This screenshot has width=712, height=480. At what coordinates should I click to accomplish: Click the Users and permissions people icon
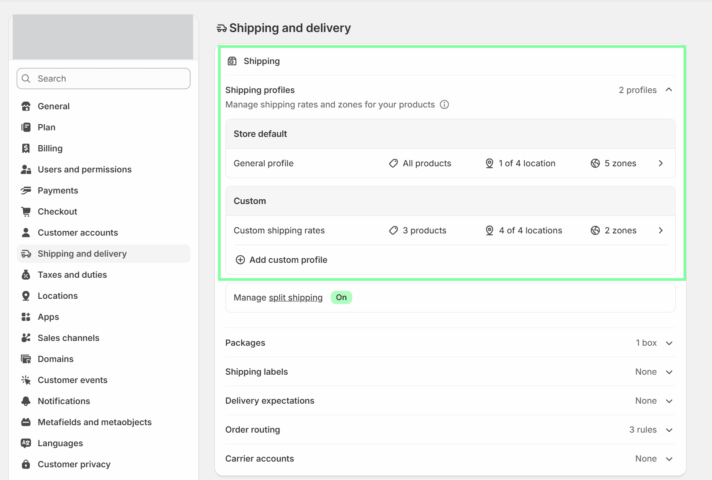pos(26,169)
